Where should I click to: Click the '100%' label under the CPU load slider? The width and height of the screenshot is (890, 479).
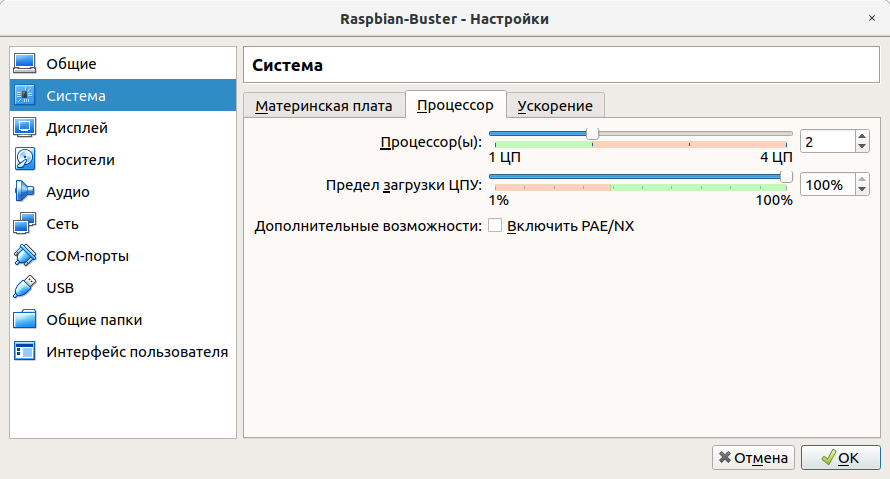774,200
